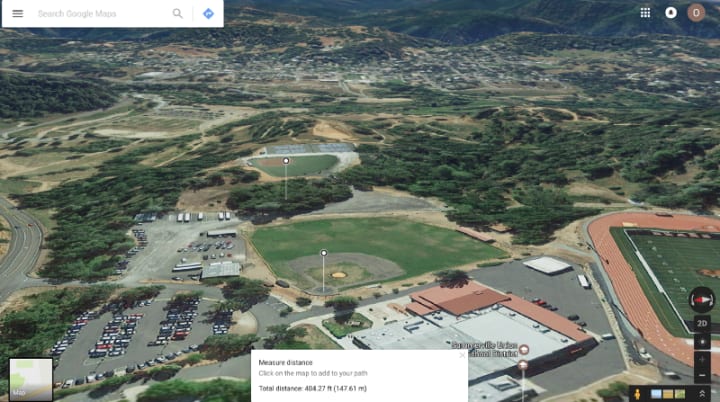
Task: Close the Measure distance panel
Action: [x=462, y=355]
